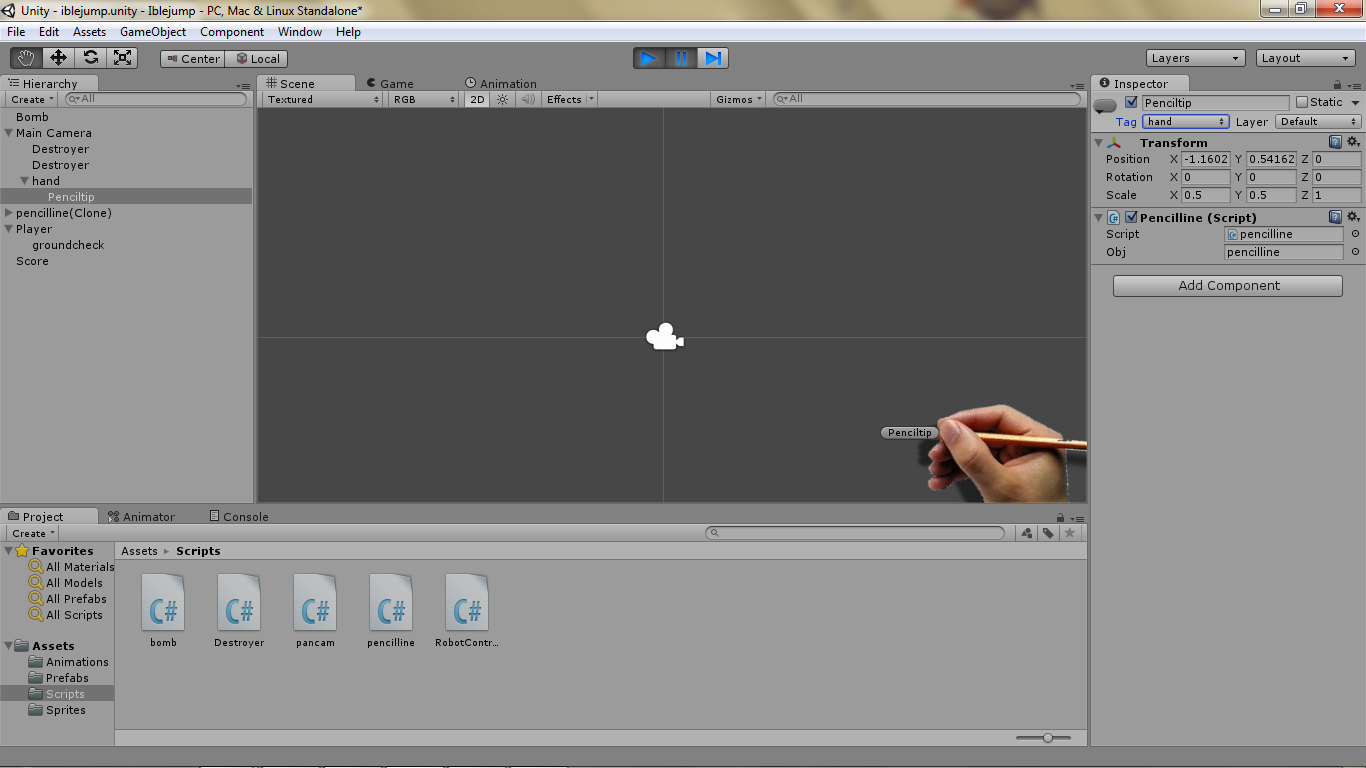Select the Move tool
1366x768 pixels.
coord(58,58)
